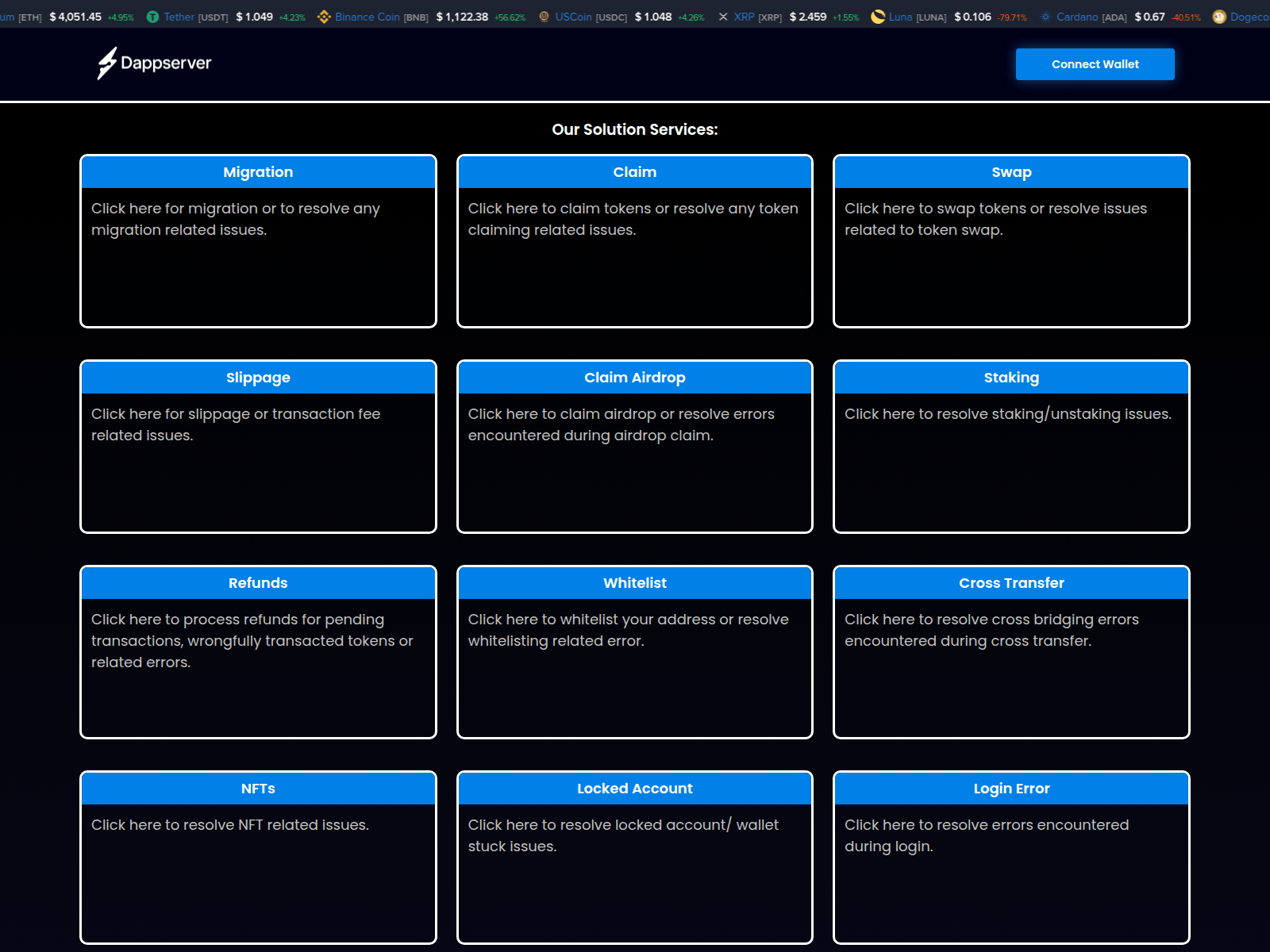This screenshot has width=1270, height=952.
Task: Click the -79.71% change for Luna
Action: 1012,17
